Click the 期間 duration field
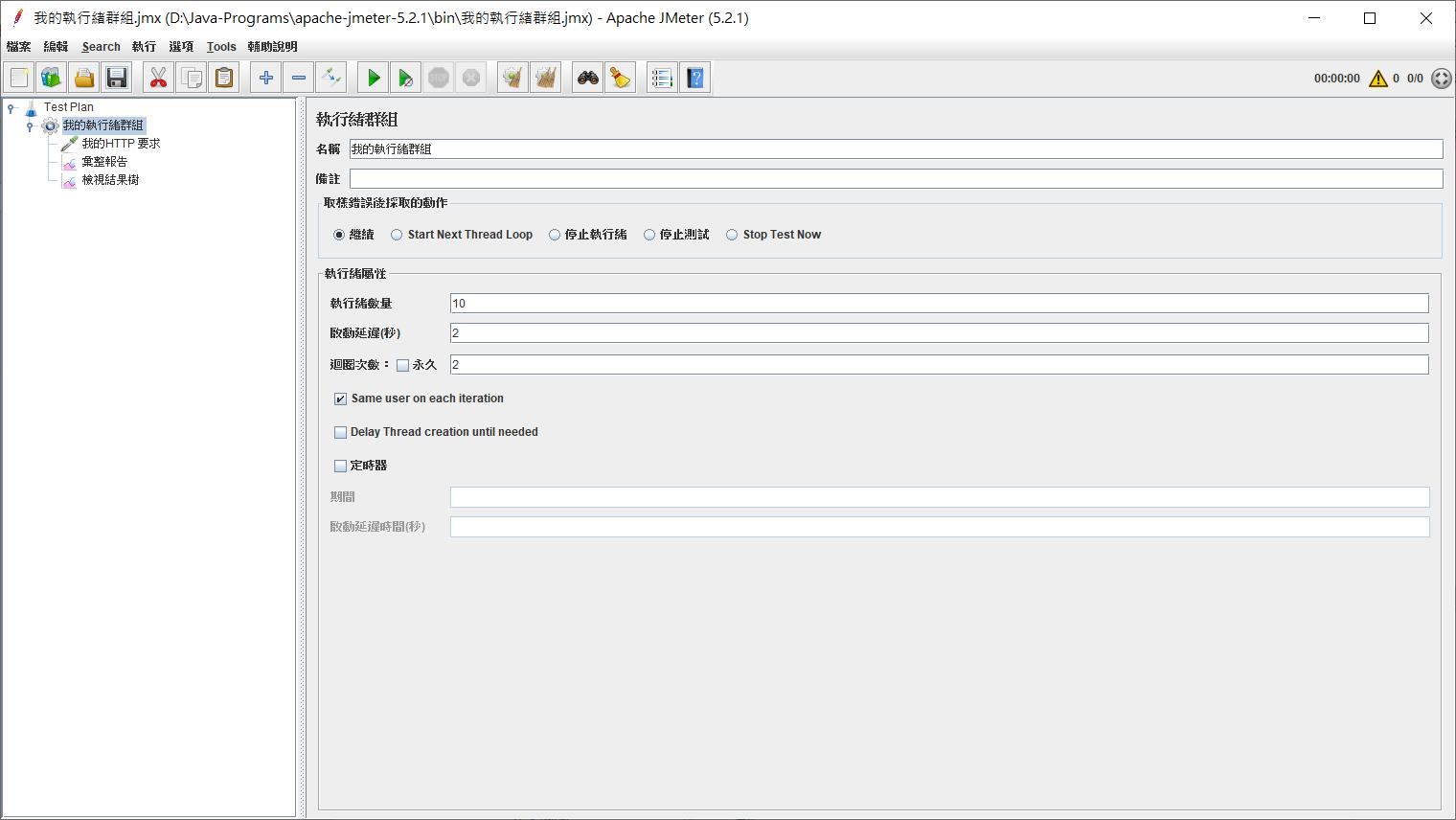The width and height of the screenshot is (1456, 820). coord(940,497)
